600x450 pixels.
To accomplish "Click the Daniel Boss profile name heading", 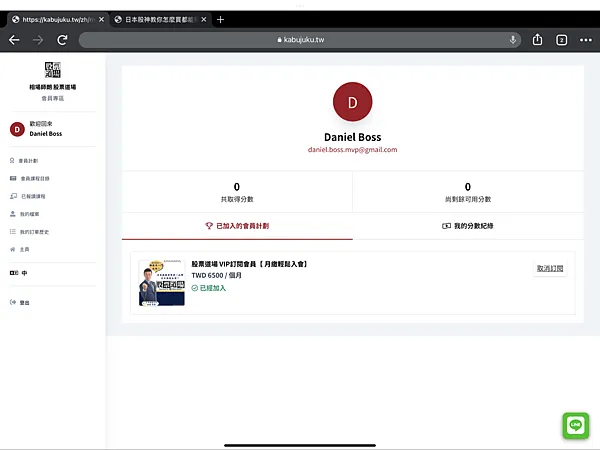I will pos(352,137).
